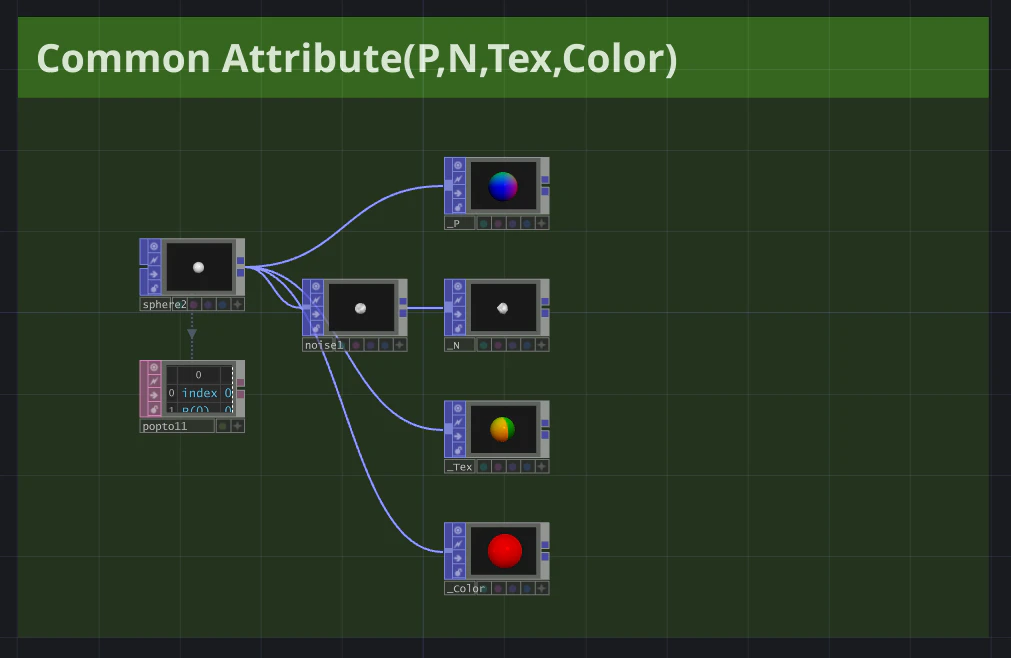Select the popto11 table viewer
The width and height of the screenshot is (1011, 658).
click(x=199, y=389)
